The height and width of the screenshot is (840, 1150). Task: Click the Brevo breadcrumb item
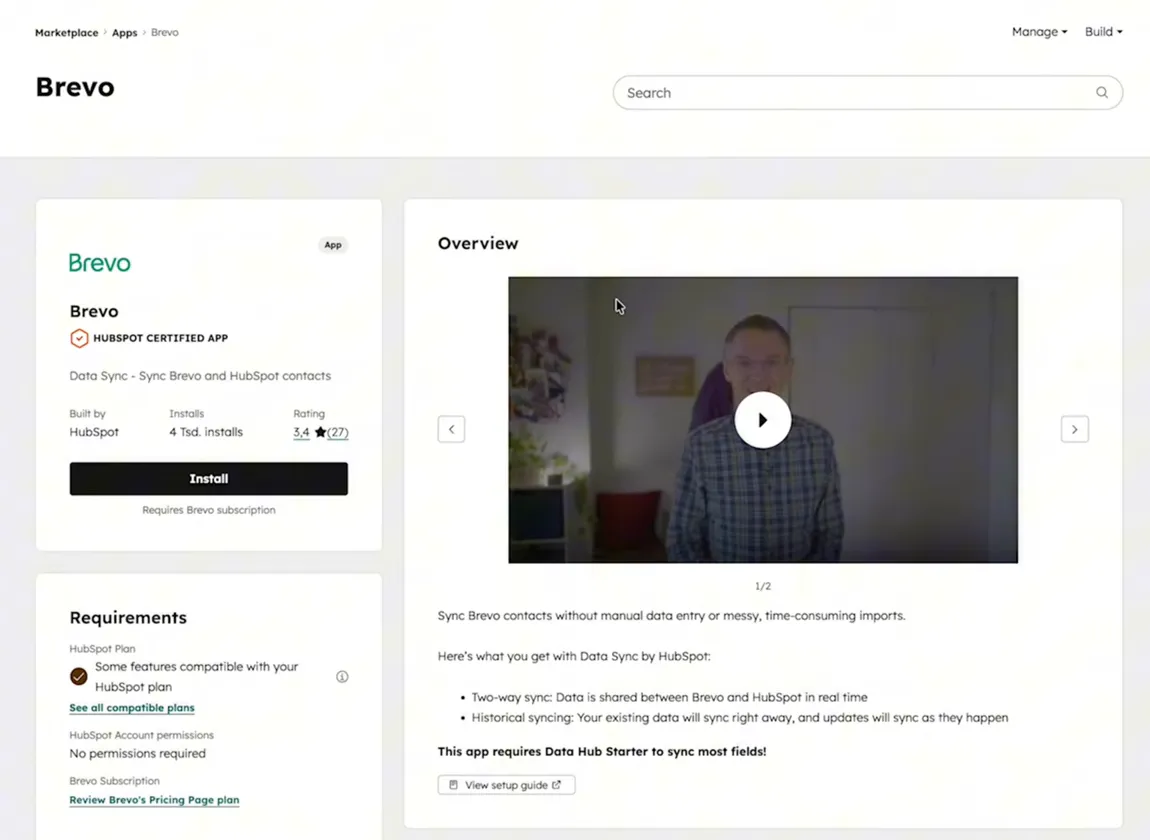pos(165,32)
